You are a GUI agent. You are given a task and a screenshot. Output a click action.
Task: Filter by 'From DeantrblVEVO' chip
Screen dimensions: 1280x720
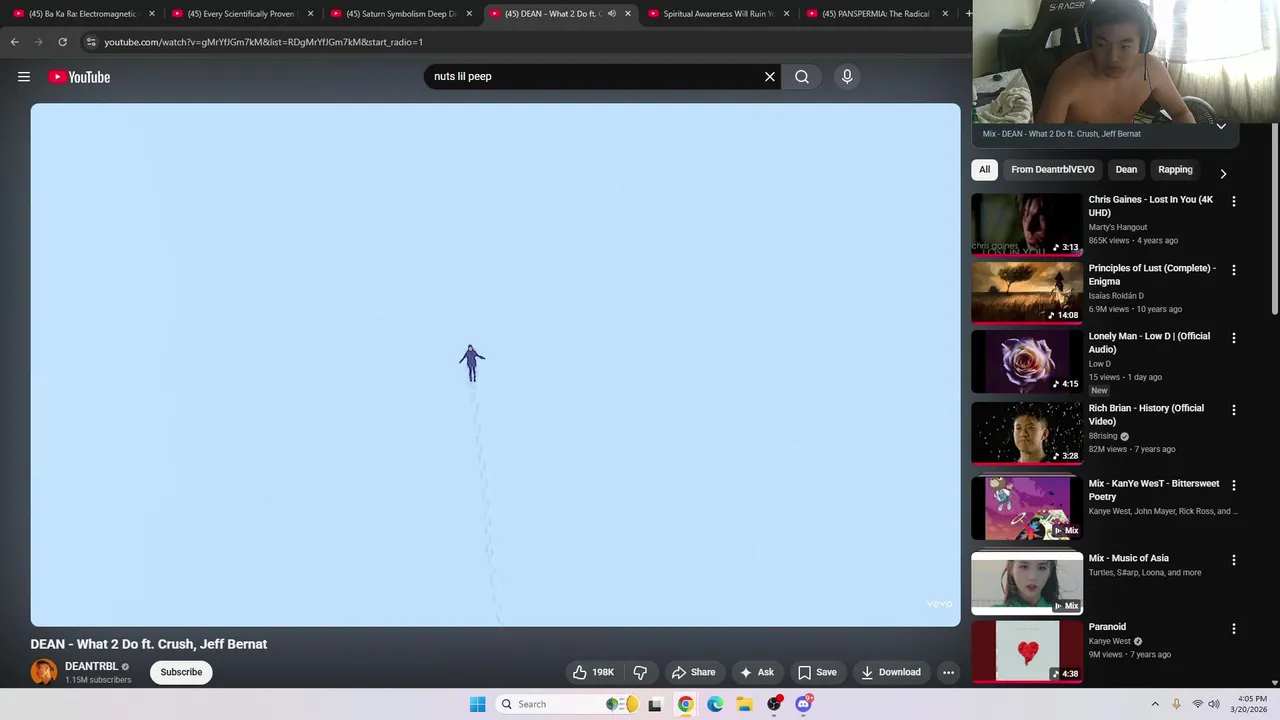[1052, 170]
